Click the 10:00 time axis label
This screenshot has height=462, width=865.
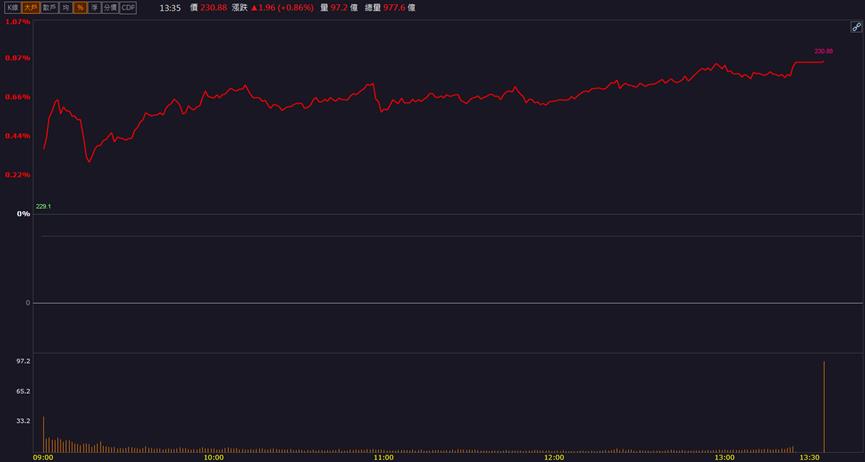[213, 458]
